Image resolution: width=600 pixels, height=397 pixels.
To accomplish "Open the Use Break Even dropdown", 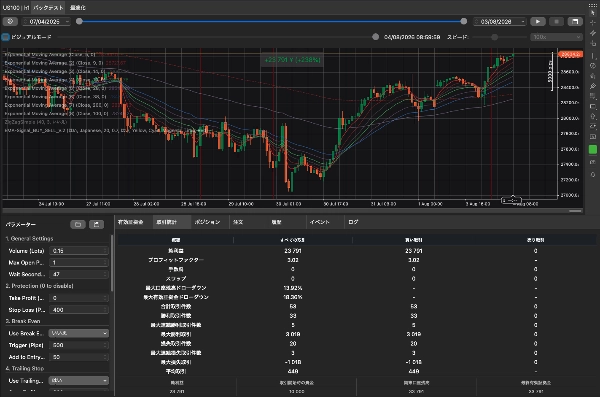I will click(79, 333).
